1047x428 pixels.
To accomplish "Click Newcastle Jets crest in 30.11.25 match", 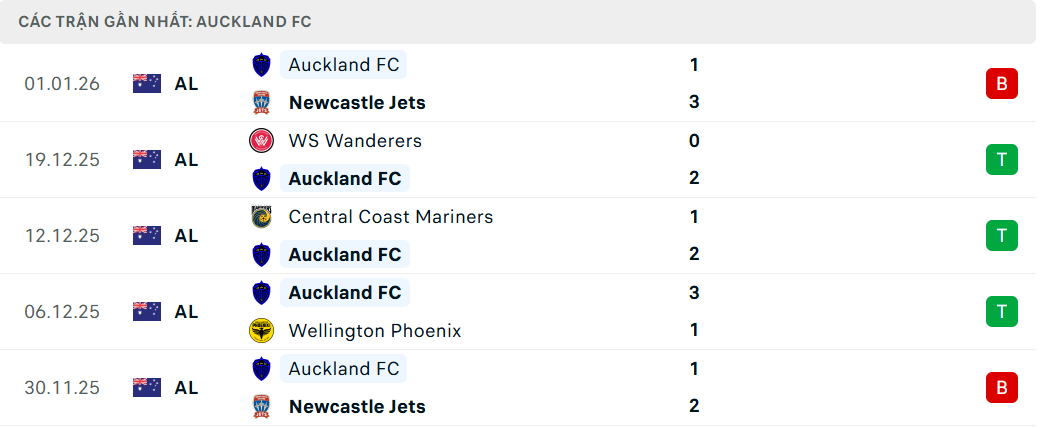I will click(261, 406).
